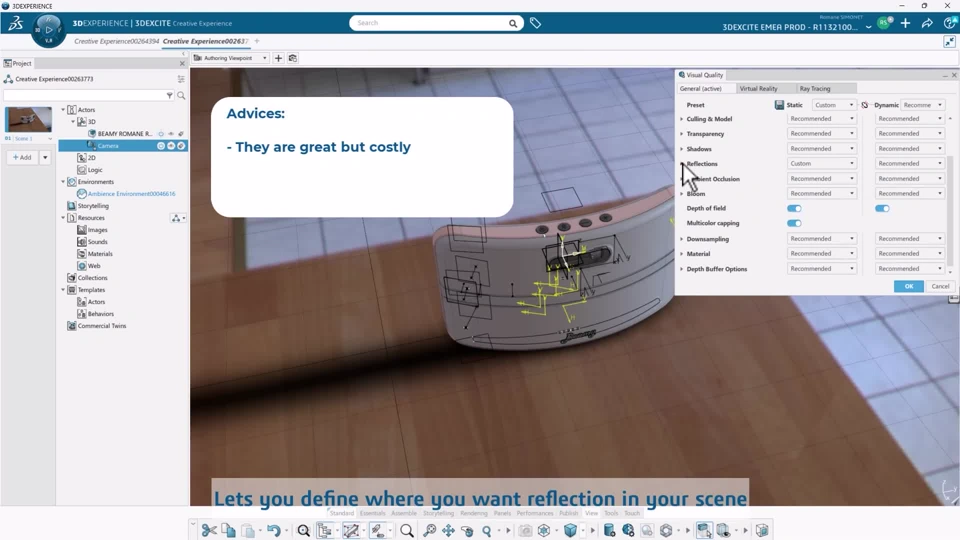Switch to the Virtual Reality tab
The width and height of the screenshot is (960, 540).
click(x=758, y=89)
